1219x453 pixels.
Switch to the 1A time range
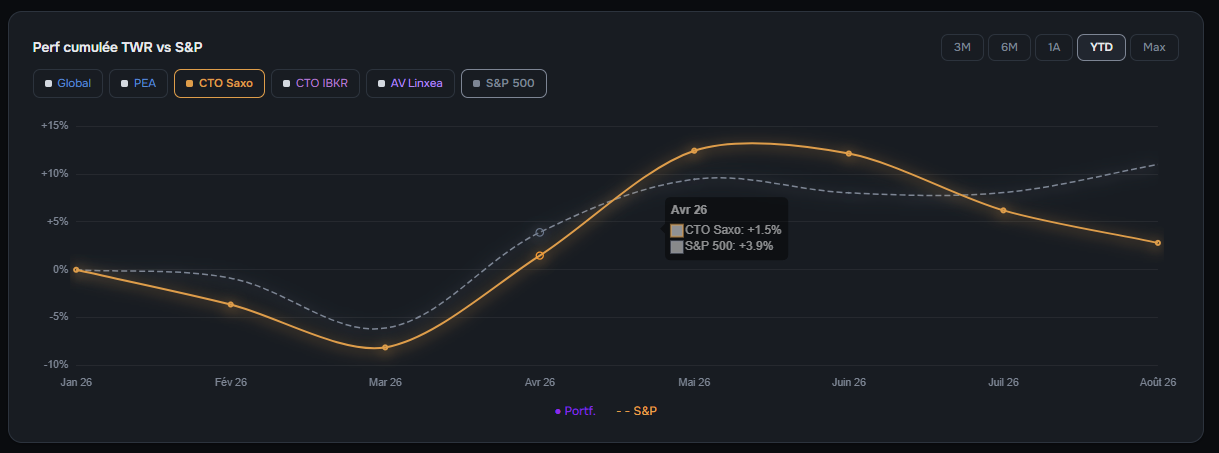click(x=1054, y=47)
